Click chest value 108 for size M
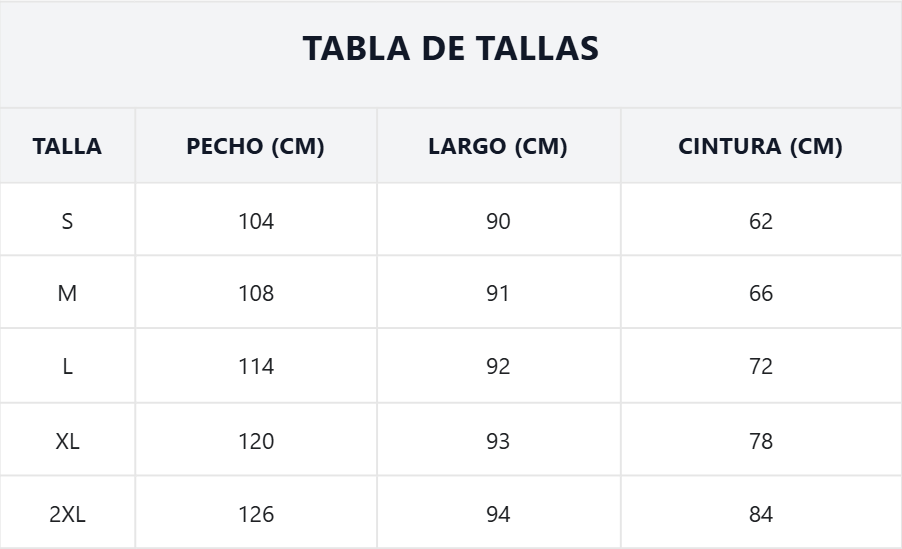Viewport: 902px width, 549px height. (256, 294)
